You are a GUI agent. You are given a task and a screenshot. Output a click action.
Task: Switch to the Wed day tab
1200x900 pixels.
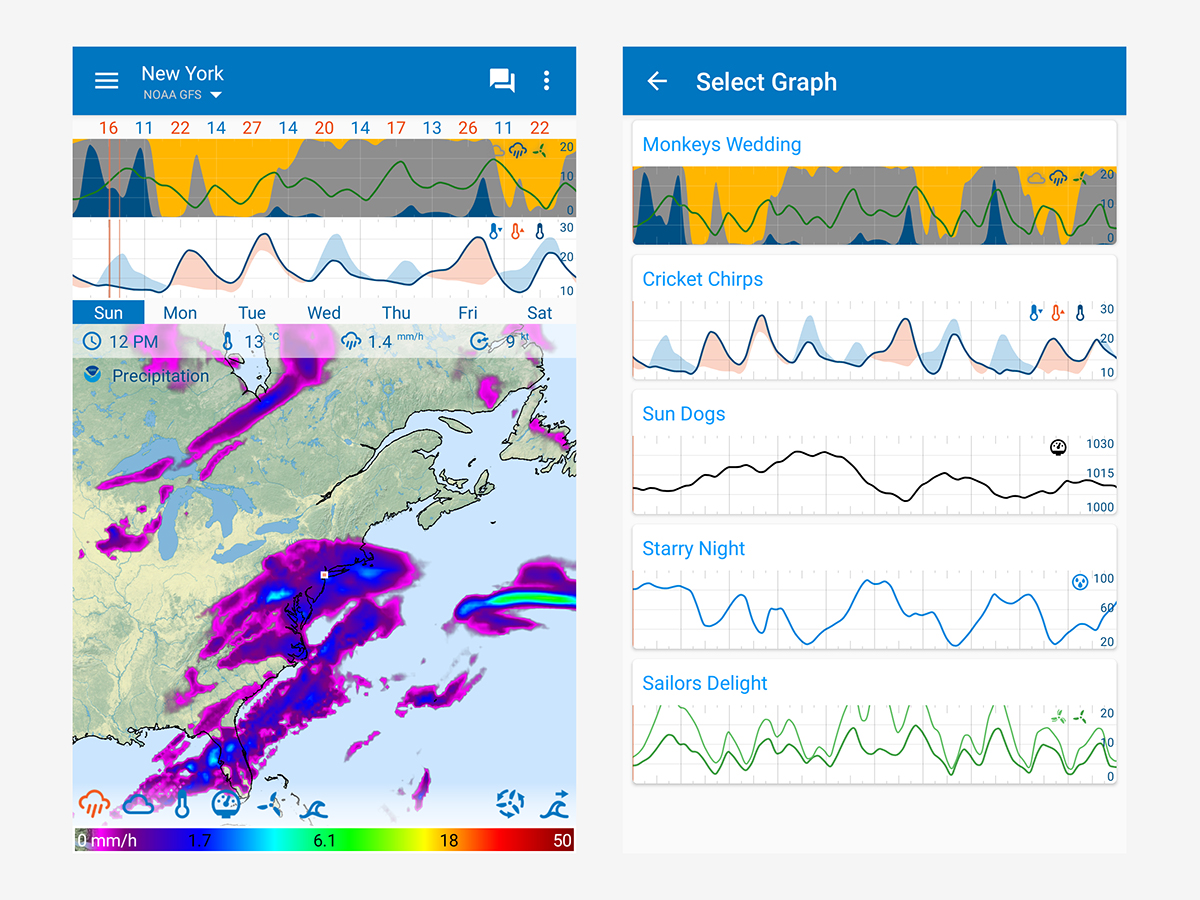[x=324, y=312]
